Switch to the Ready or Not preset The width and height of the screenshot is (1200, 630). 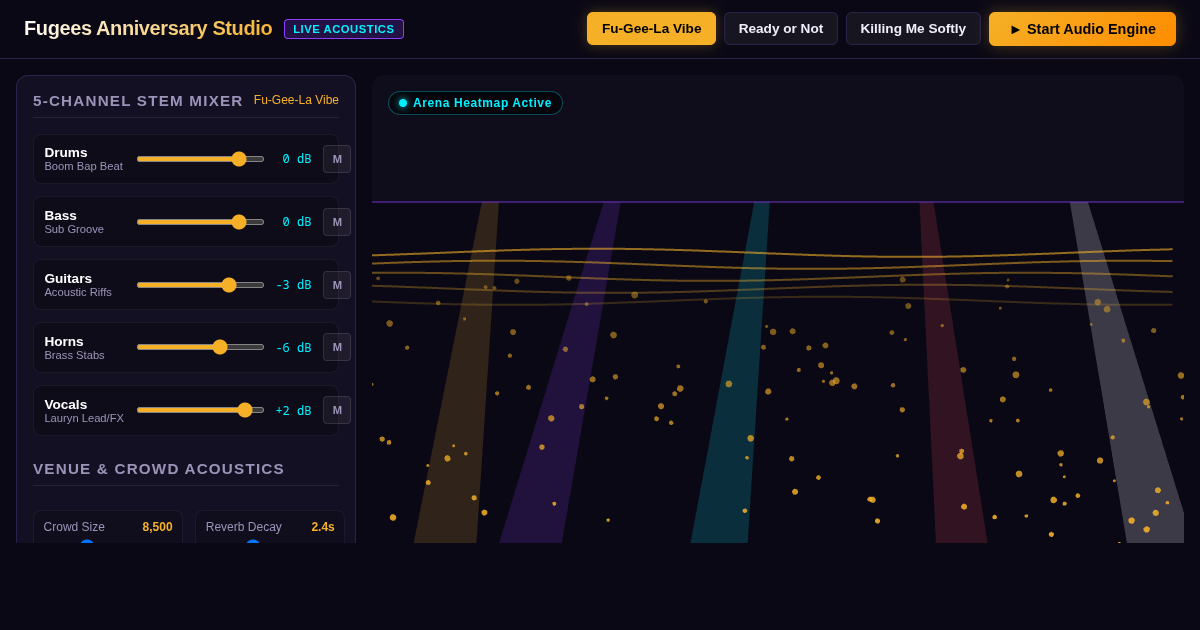pyautogui.click(x=781, y=28)
